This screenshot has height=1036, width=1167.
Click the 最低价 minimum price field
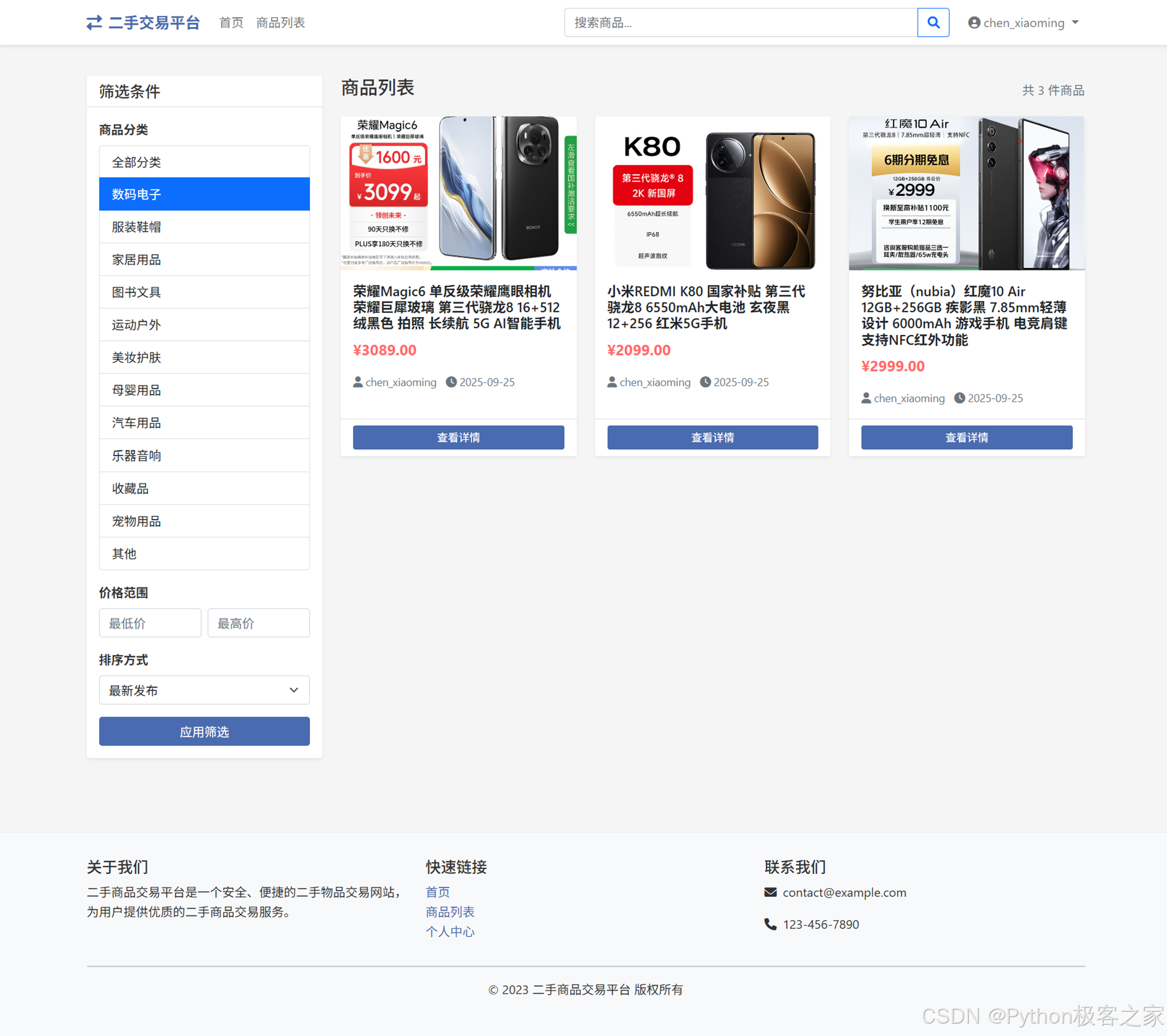point(150,623)
